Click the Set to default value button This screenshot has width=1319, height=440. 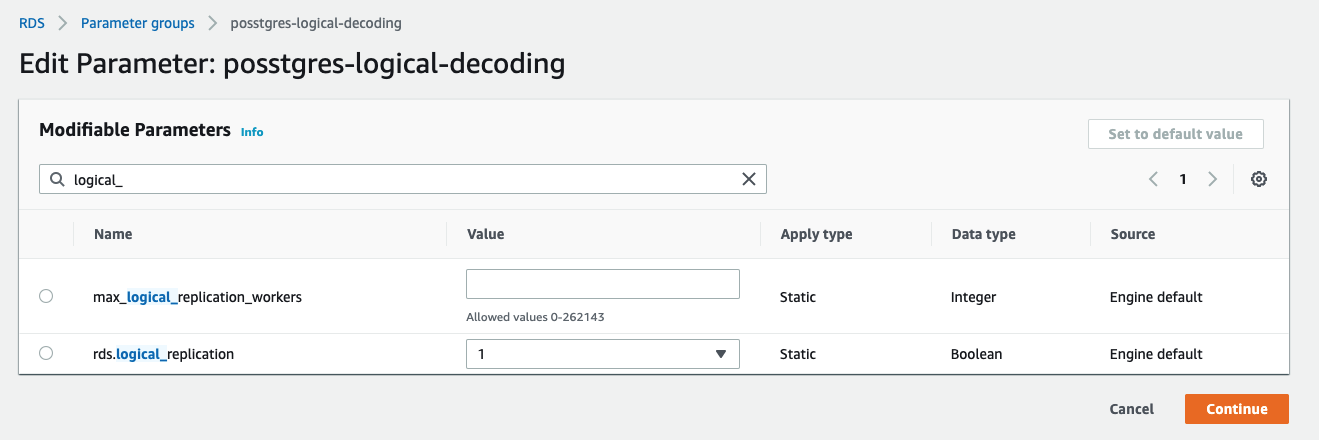pyautogui.click(x=1175, y=134)
